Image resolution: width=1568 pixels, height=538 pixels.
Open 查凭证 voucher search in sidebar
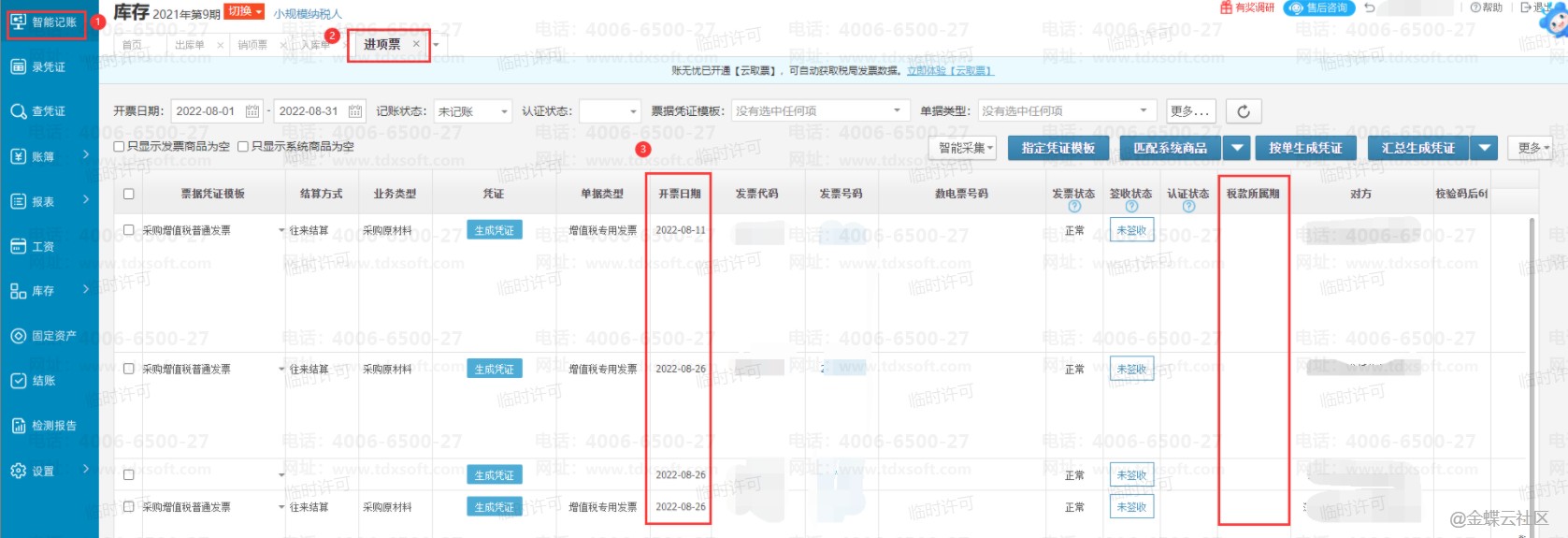[x=47, y=111]
